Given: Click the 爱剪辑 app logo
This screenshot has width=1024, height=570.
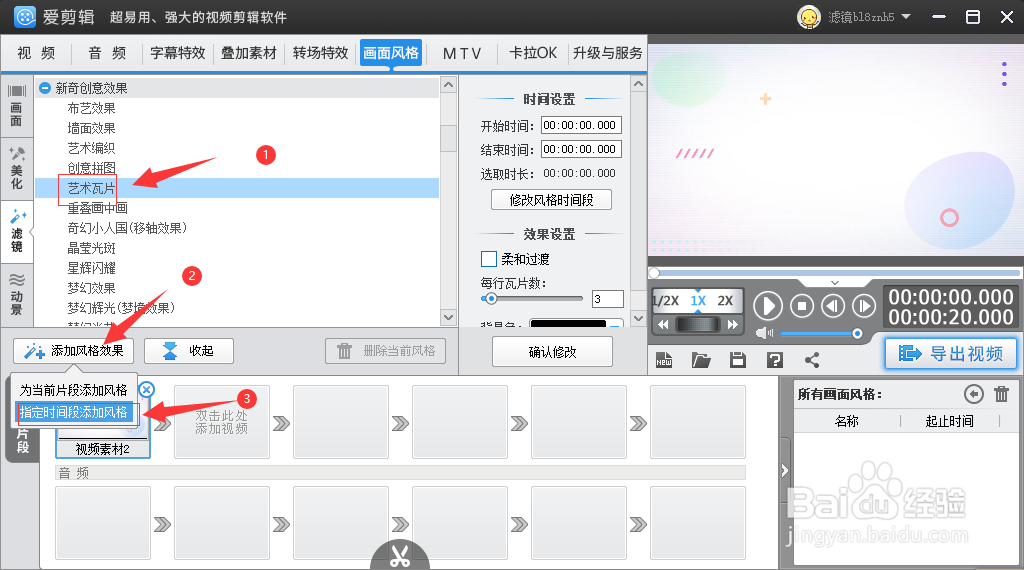Looking at the screenshot, I should click(x=25, y=17).
